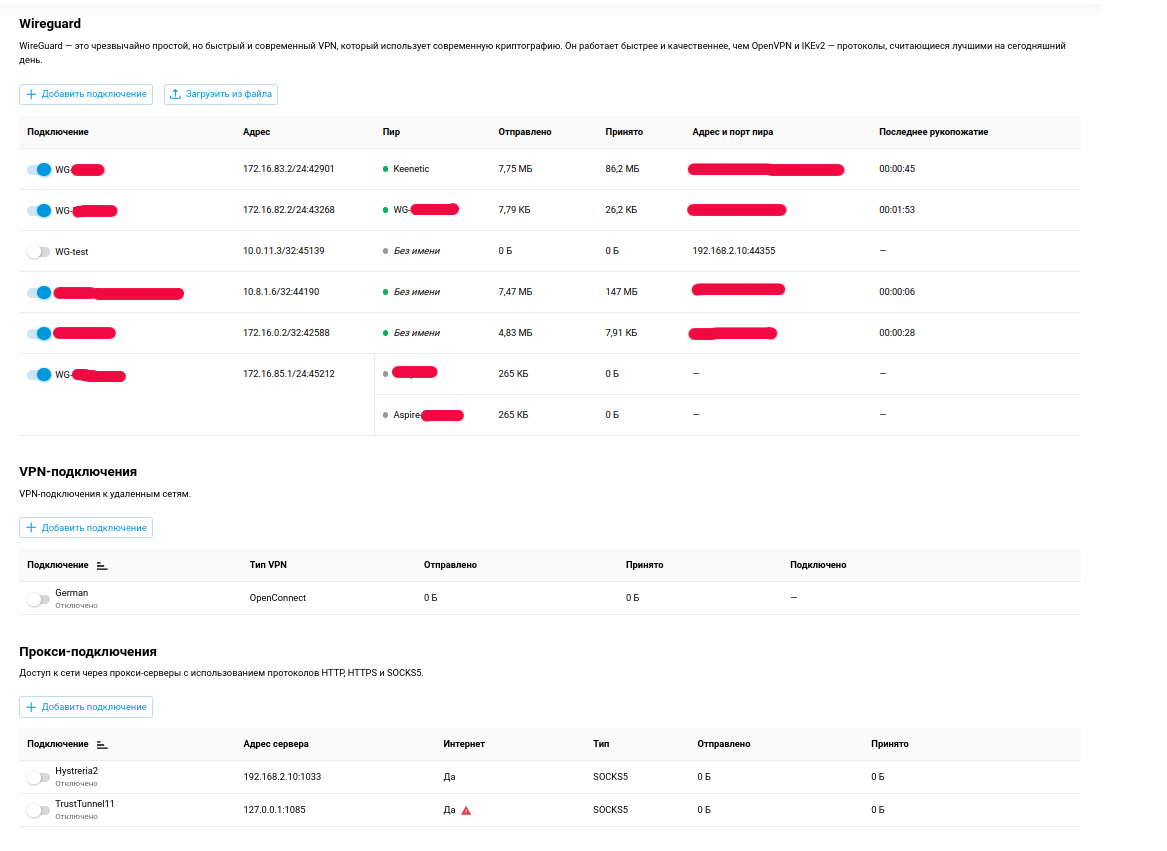The width and height of the screenshot is (1167, 851).
Task: Disable the Wireguard connection with address 172.16.83.2/24:42901
Action: (x=39, y=170)
